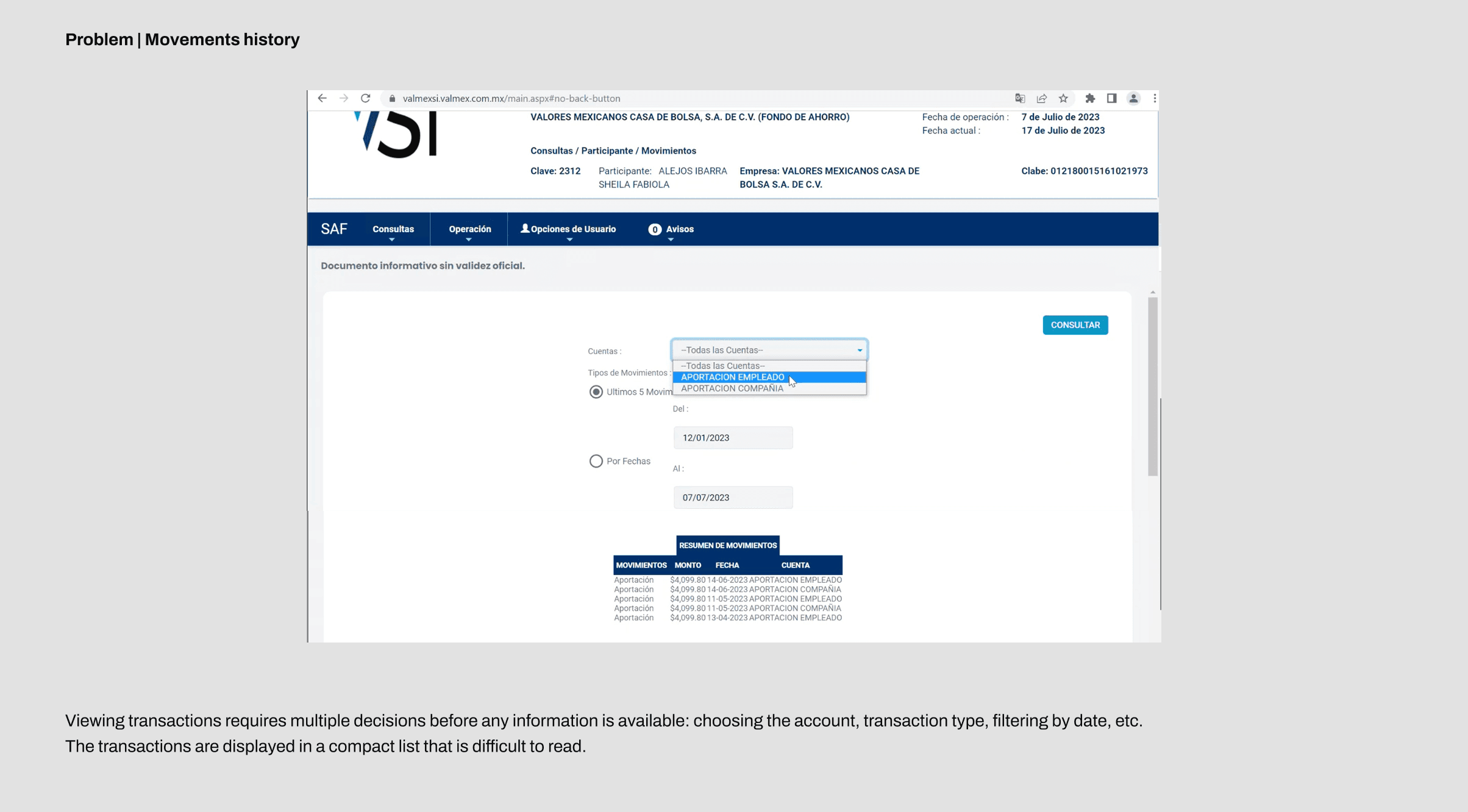Select Ultimos 5 Movimientos radio button
The width and height of the screenshot is (1468, 812).
(x=596, y=392)
